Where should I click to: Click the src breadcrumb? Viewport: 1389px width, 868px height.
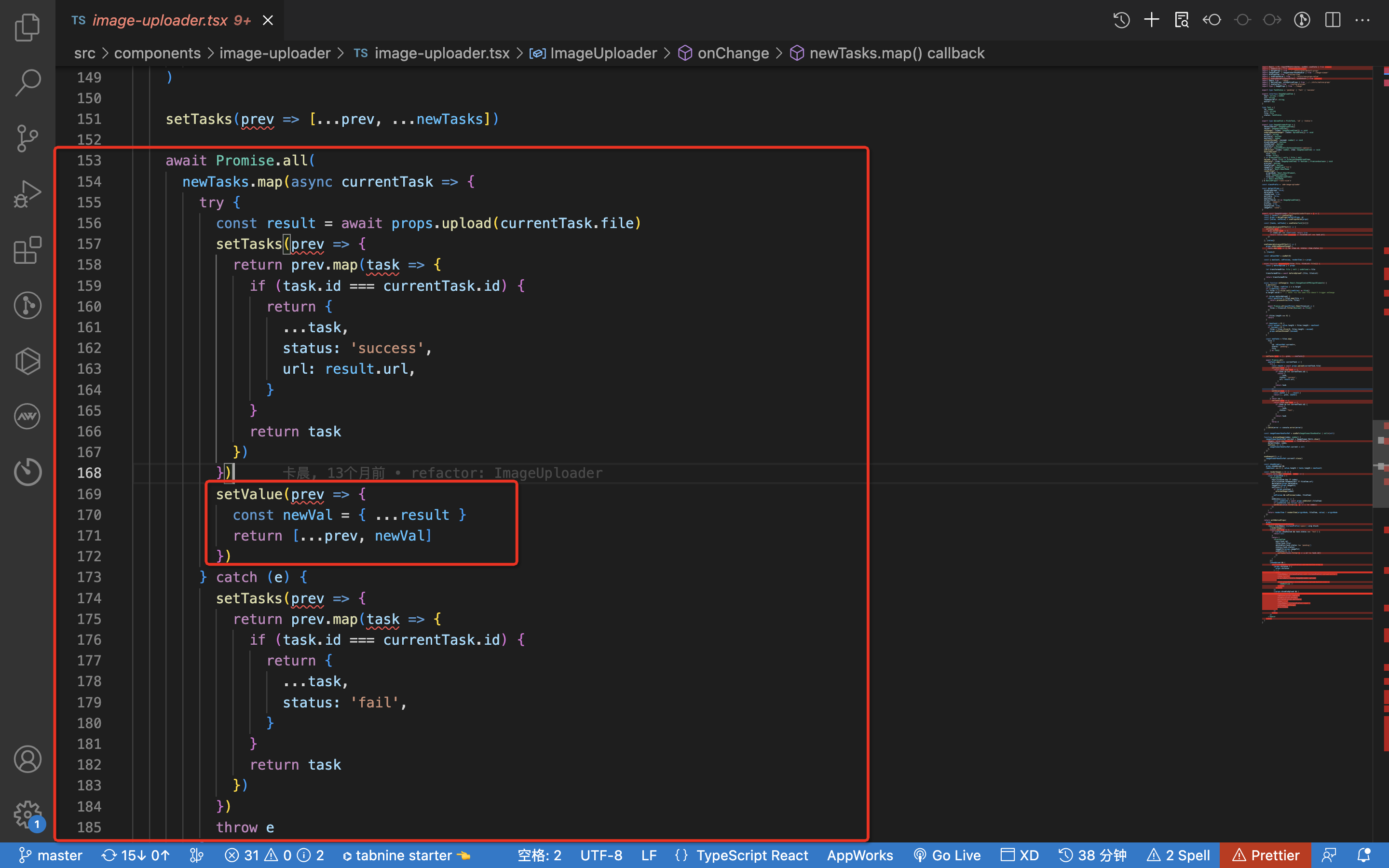(84, 54)
